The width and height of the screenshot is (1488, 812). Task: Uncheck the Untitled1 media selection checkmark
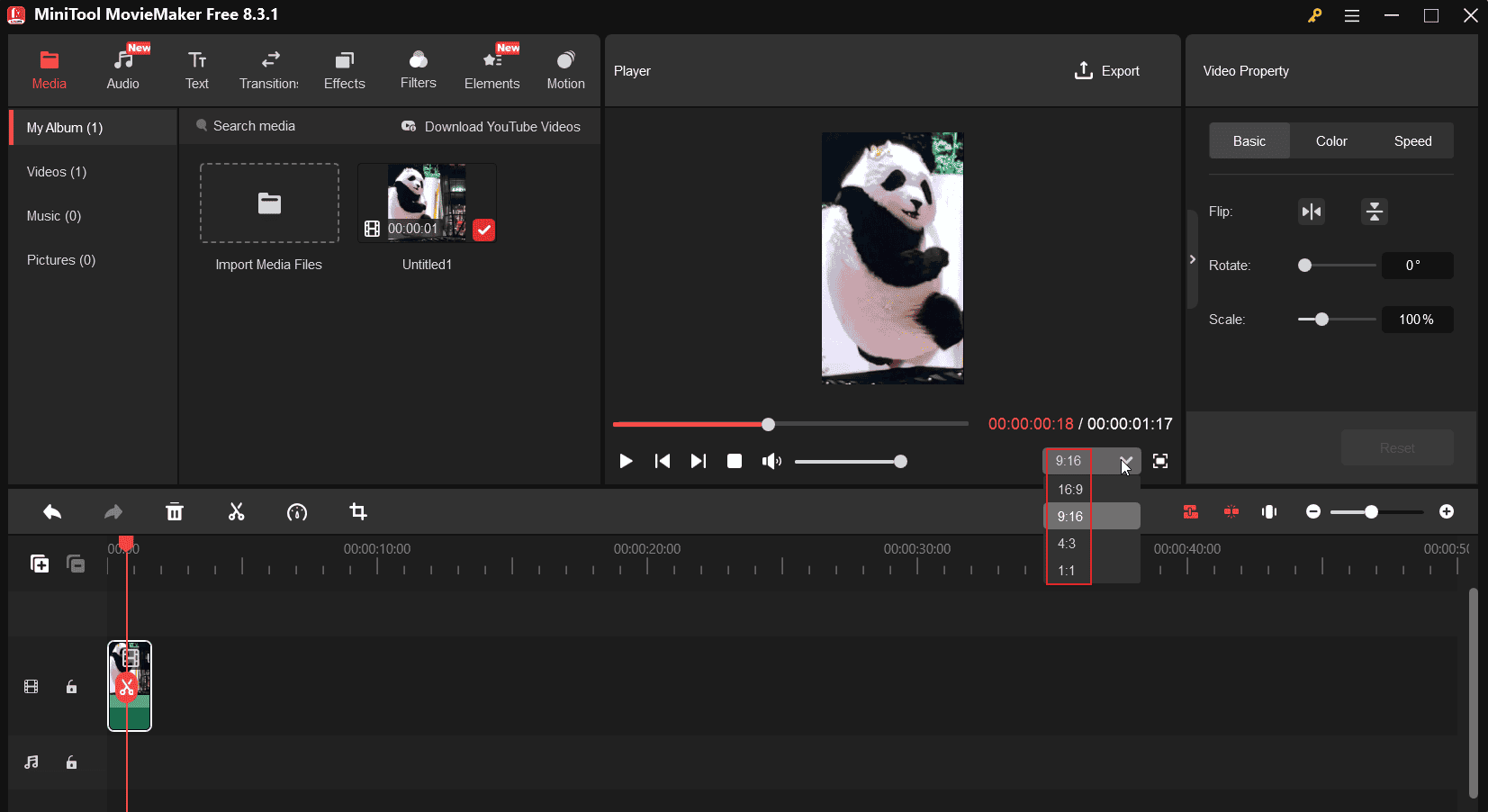click(x=484, y=230)
